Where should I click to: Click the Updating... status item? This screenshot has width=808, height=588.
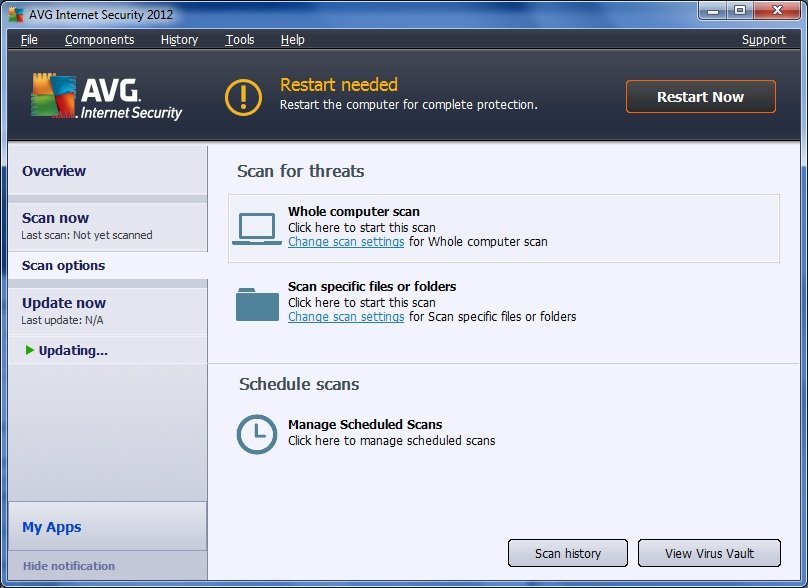point(108,350)
